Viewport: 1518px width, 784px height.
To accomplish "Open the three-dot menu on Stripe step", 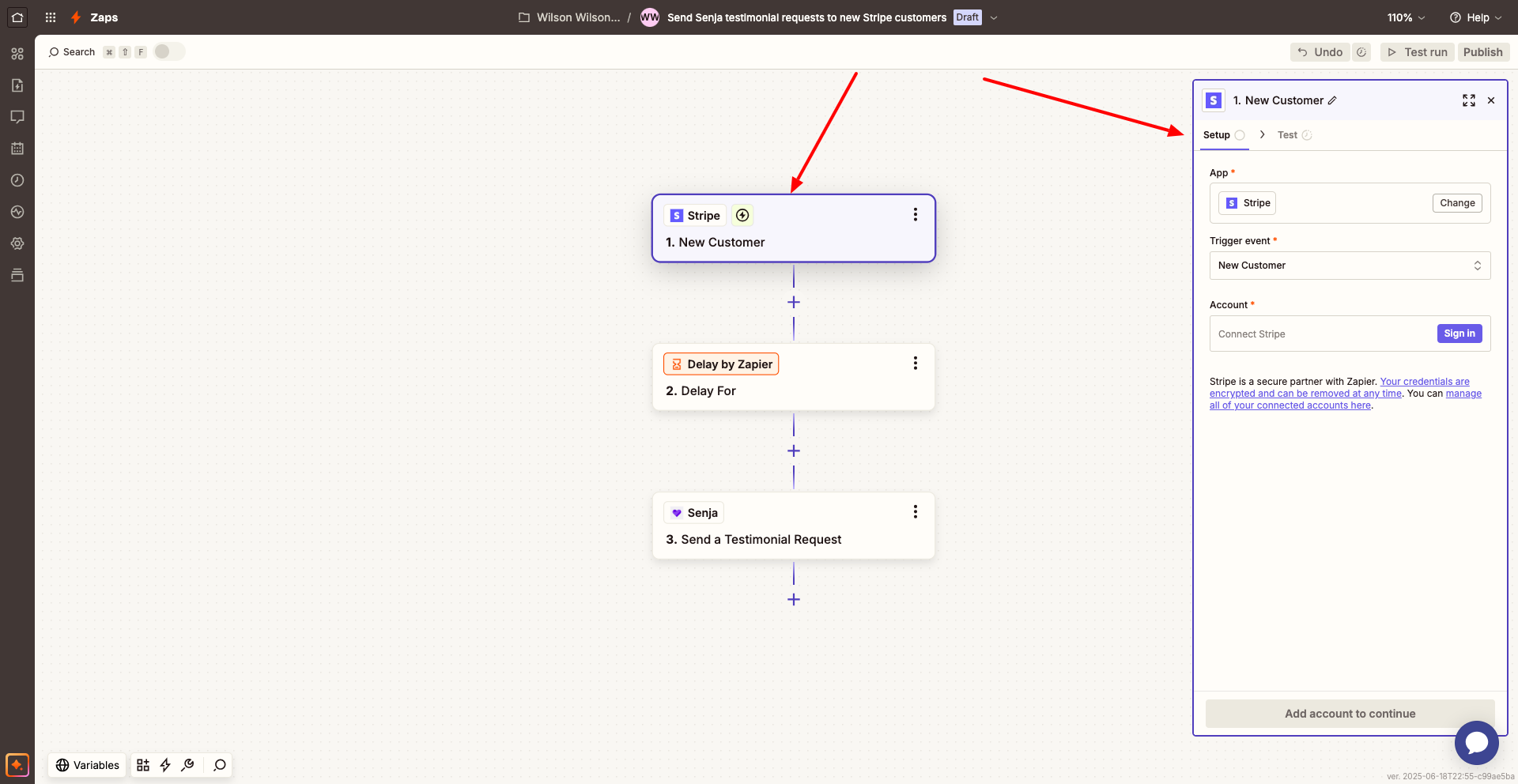I will pyautogui.click(x=916, y=215).
